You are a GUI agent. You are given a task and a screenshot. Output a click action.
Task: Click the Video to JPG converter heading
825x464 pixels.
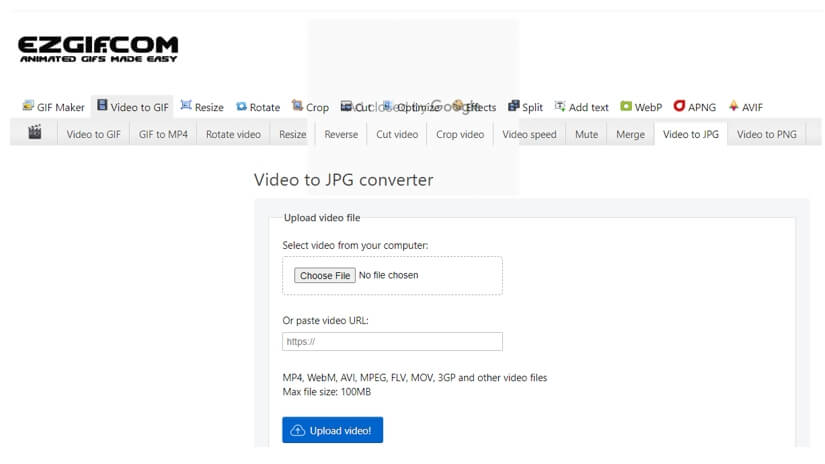coord(344,180)
